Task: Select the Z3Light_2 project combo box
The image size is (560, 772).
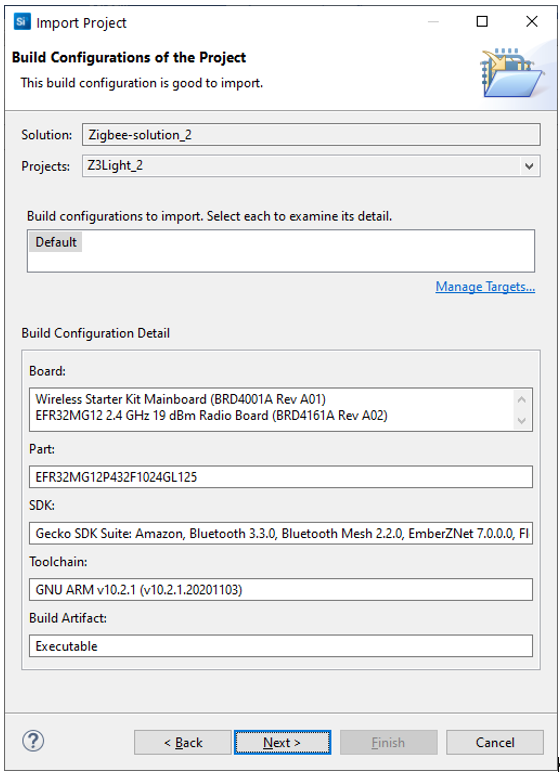Action: coord(311,166)
